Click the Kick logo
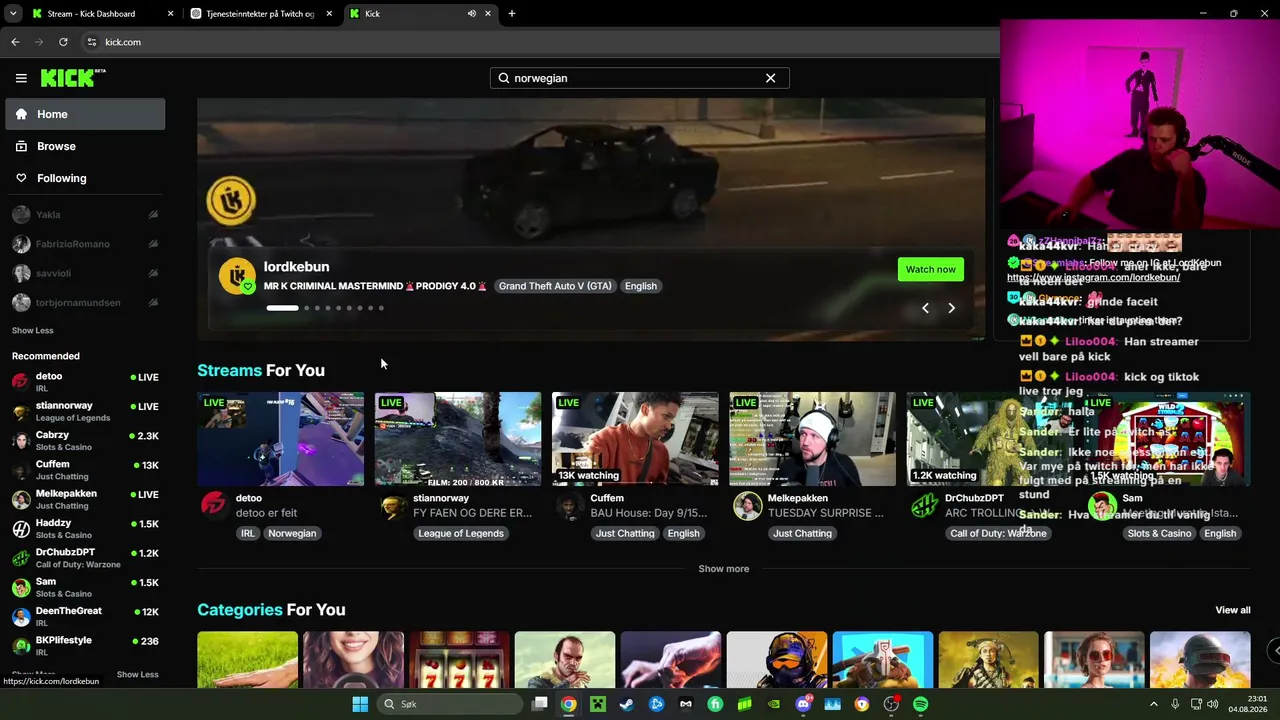 pos(73,78)
